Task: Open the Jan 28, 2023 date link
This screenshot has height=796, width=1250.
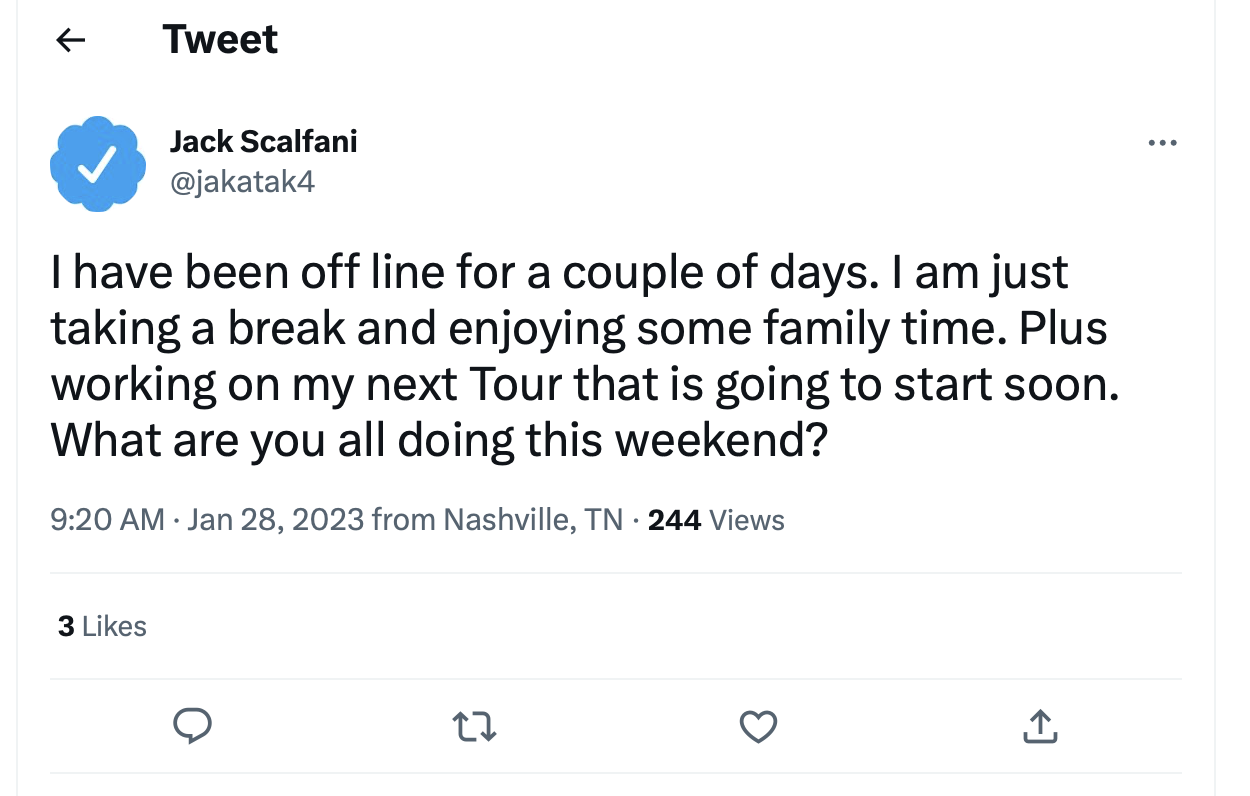Action: click(x=275, y=519)
